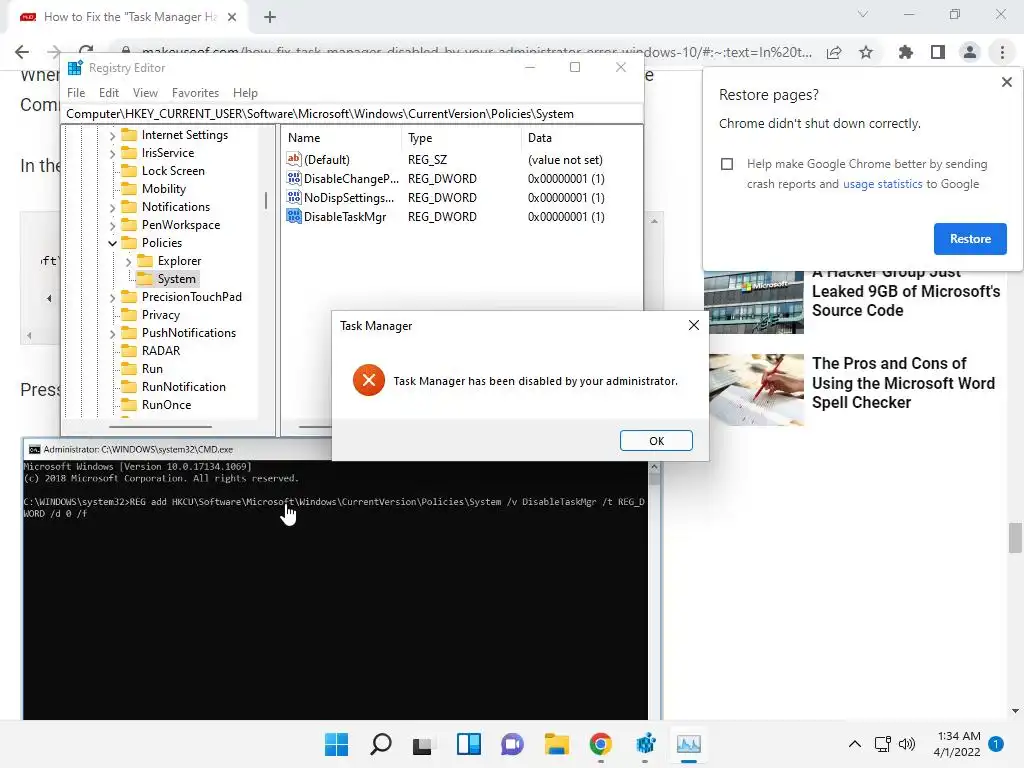Open the Chrome profile avatar icon
The image size is (1024, 768).
pos(970,52)
